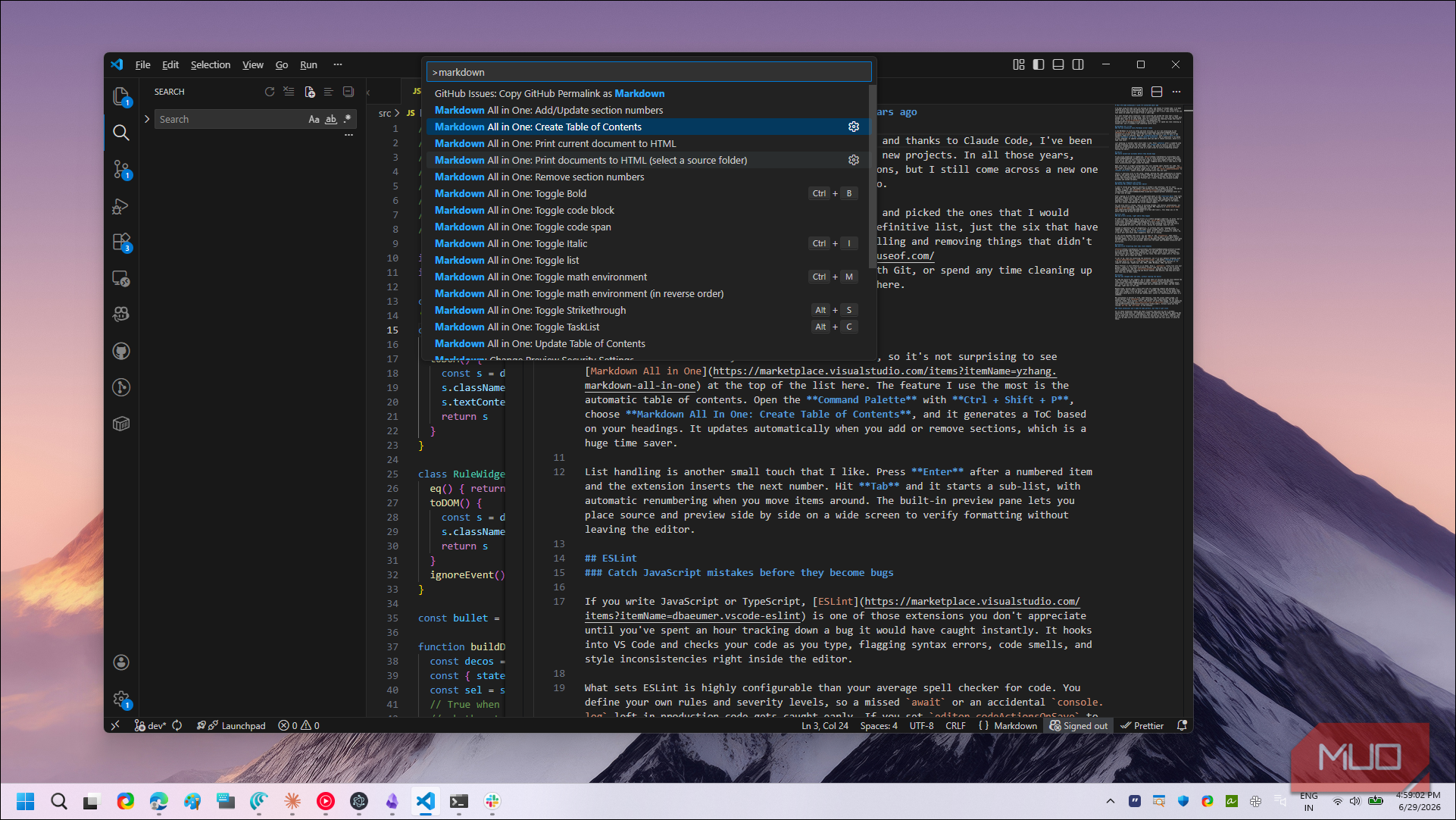Select the Markdown language mode in the status bar
Image resolution: width=1456 pixels, height=820 pixels.
1015,725
